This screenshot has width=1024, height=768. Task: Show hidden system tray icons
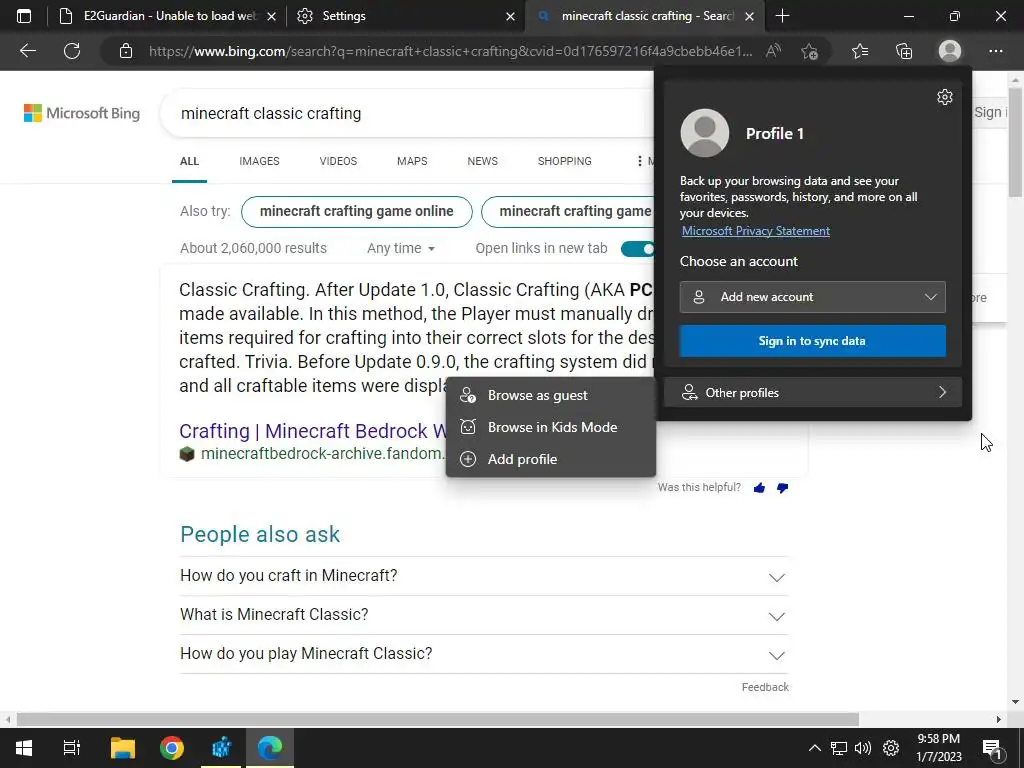click(x=814, y=748)
